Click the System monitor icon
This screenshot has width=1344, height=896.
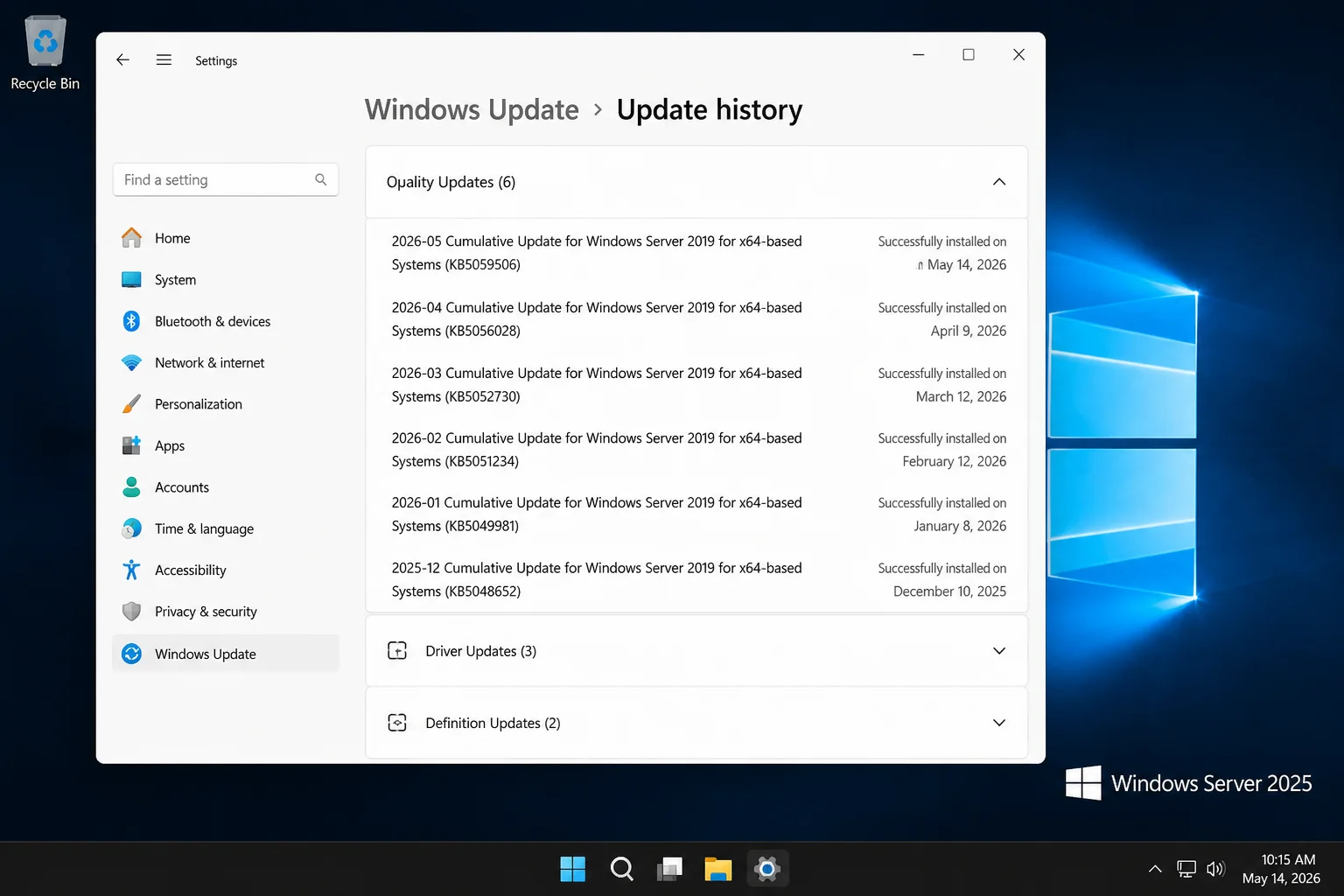click(131, 280)
